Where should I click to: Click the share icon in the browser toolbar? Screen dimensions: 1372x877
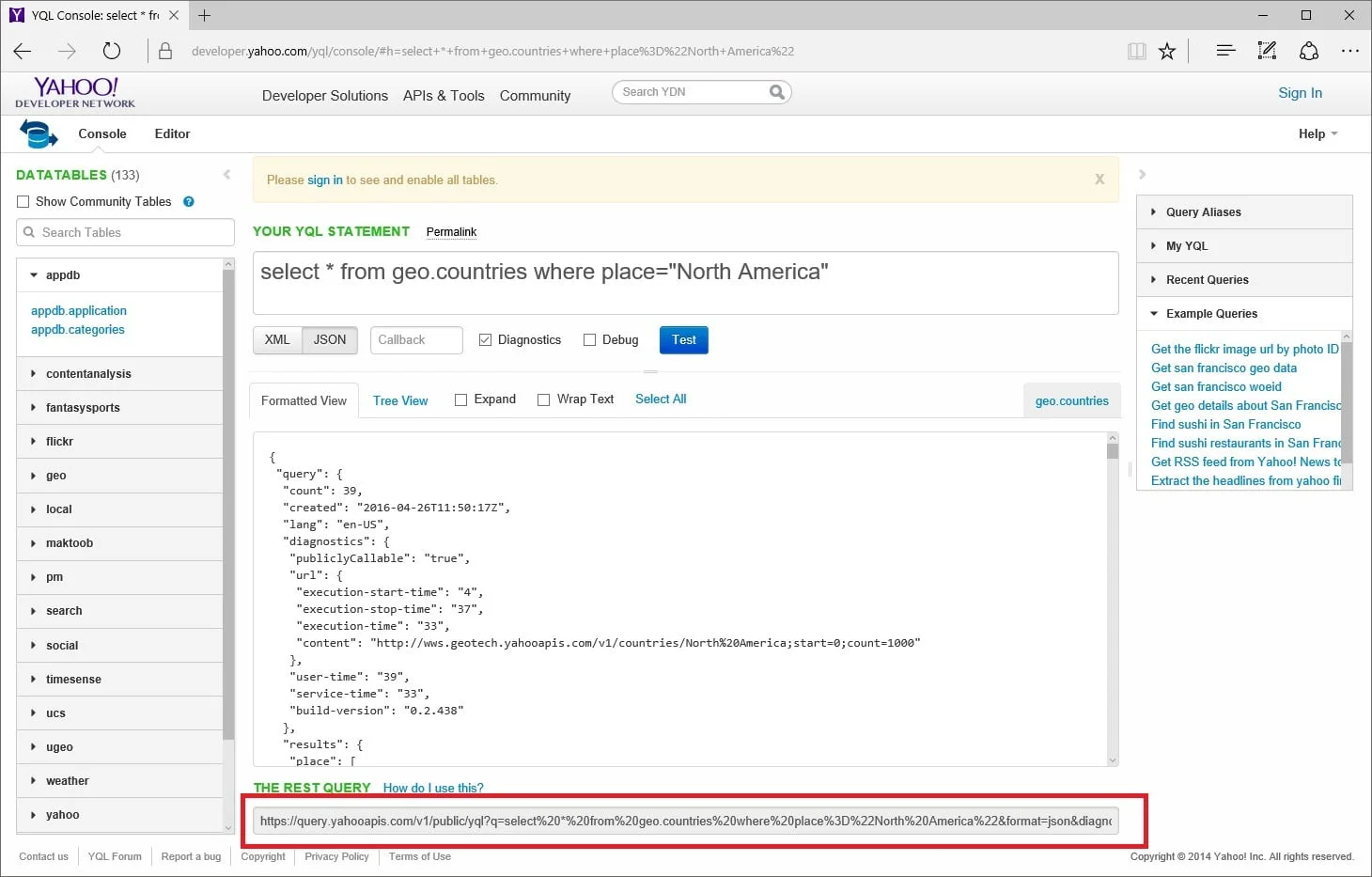pyautogui.click(x=1310, y=51)
